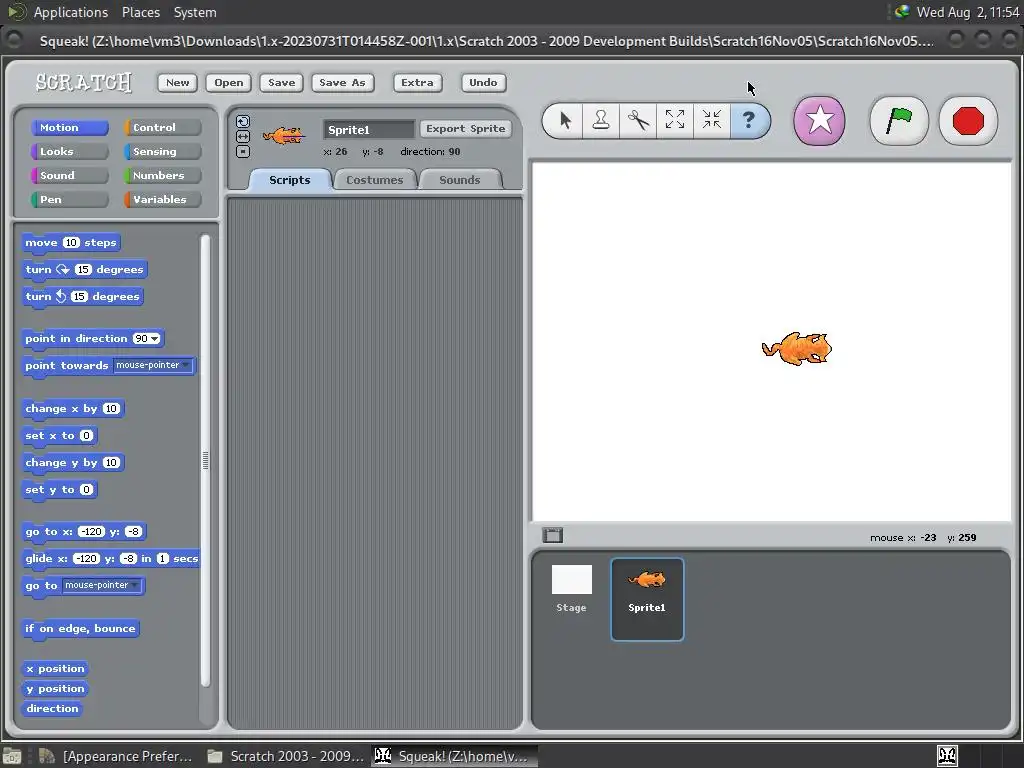
Task: Select the scissors delete tool
Action: tap(638, 120)
